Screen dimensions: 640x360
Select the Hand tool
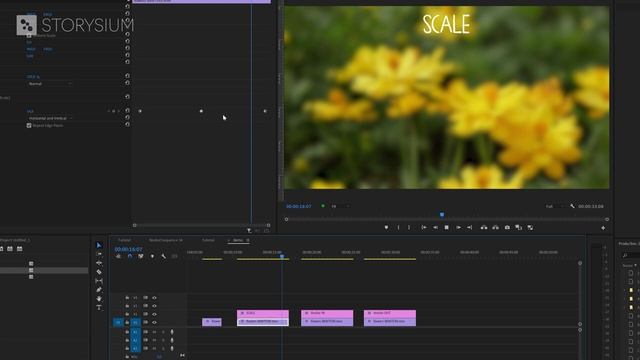(99, 299)
